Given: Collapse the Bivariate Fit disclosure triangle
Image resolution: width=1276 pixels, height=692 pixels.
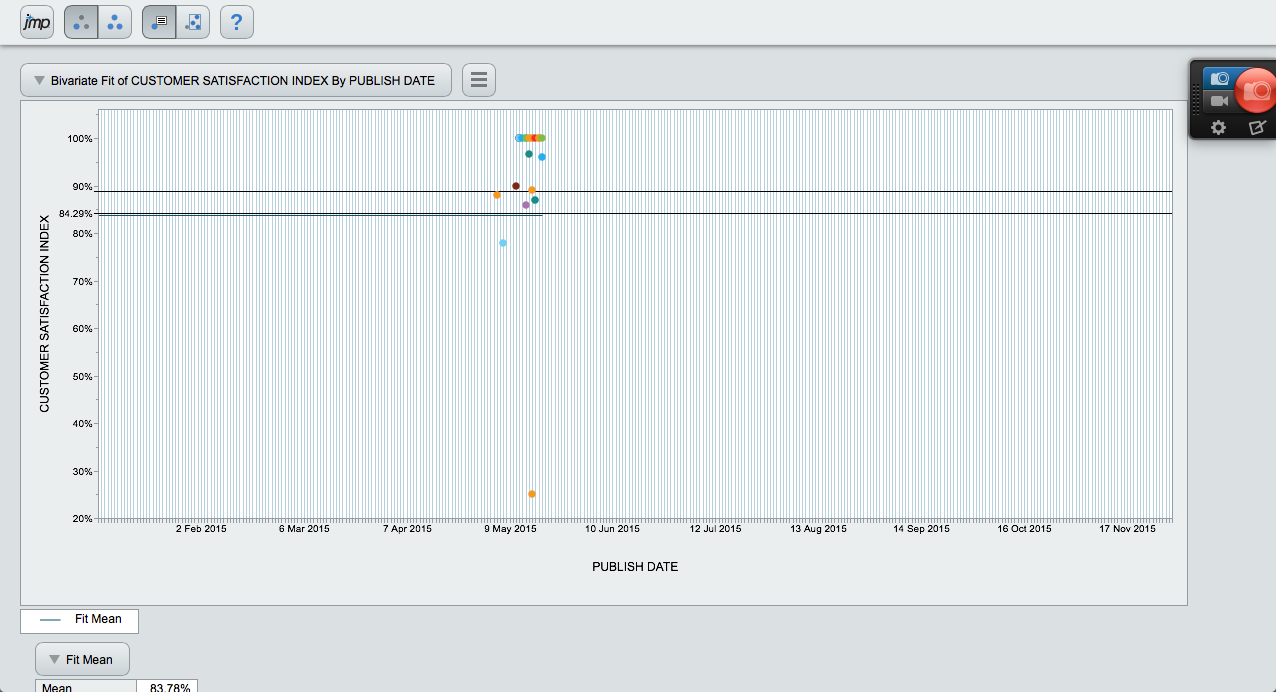Looking at the screenshot, I should click(38, 80).
